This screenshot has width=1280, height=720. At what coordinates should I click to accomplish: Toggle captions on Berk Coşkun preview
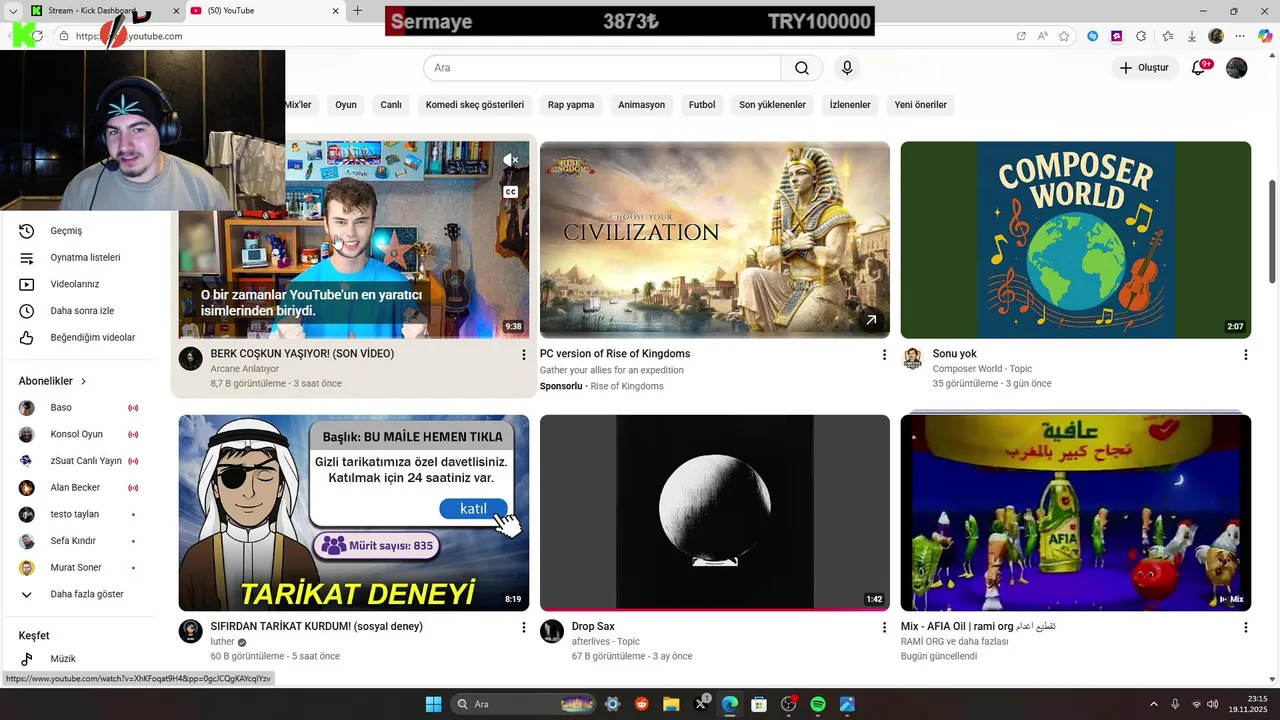click(x=510, y=192)
